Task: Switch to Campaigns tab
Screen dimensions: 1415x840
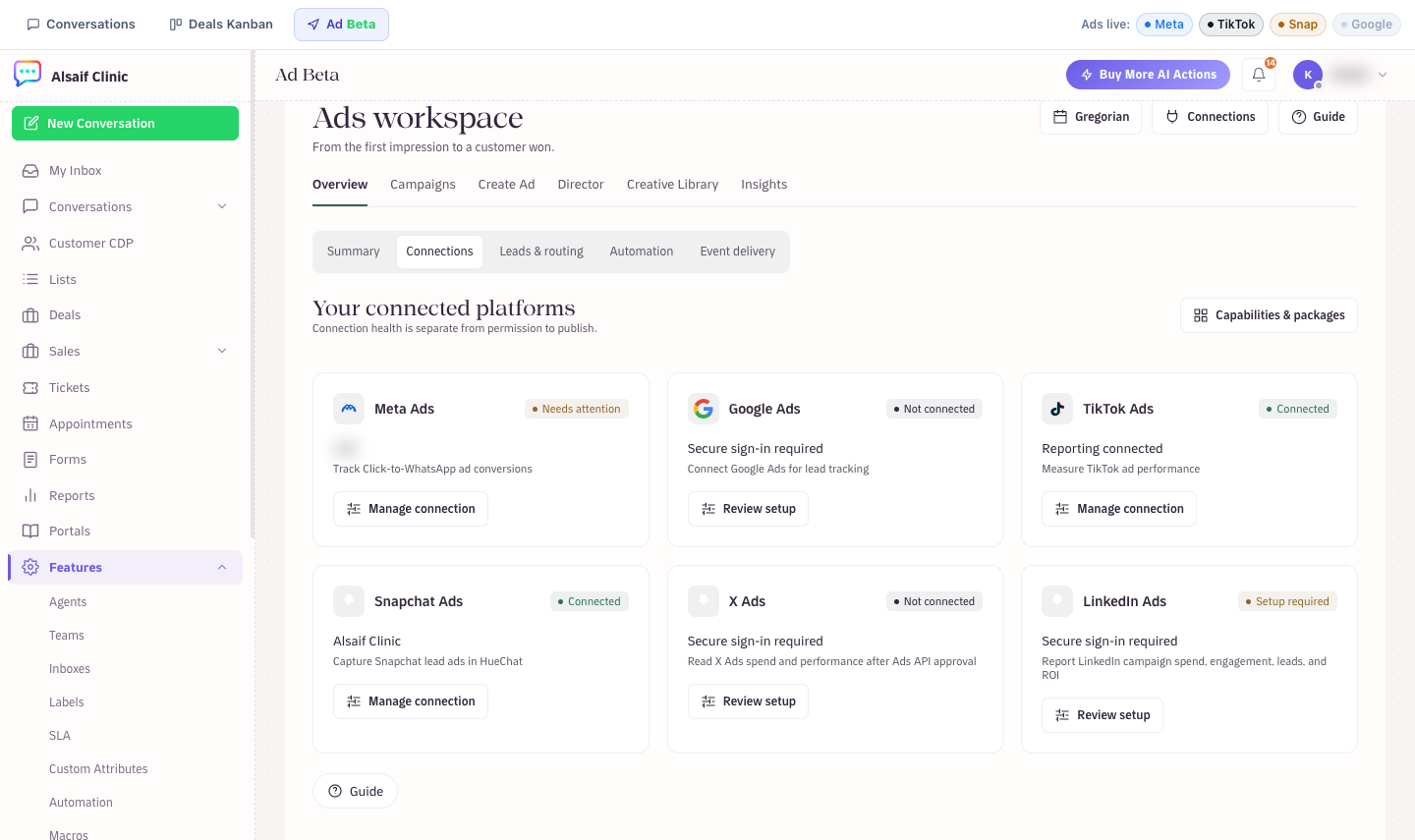Action: click(x=423, y=185)
